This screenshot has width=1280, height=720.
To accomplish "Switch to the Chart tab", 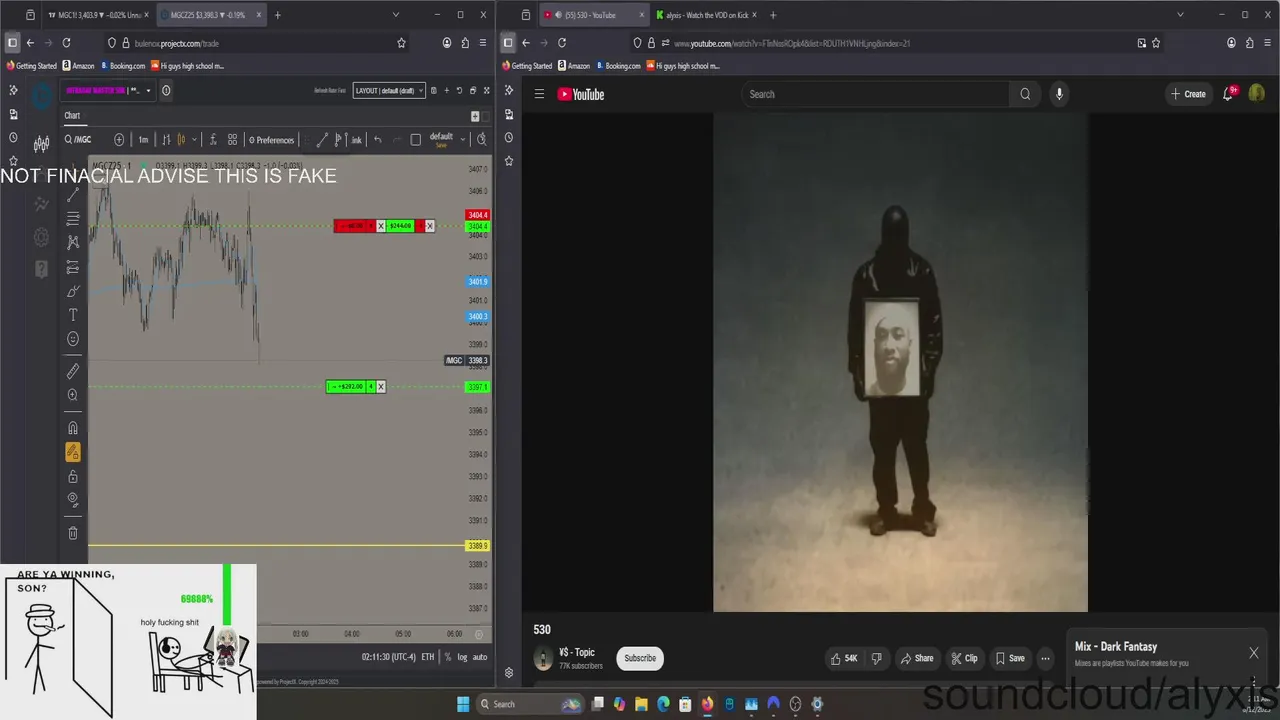I will [72, 116].
